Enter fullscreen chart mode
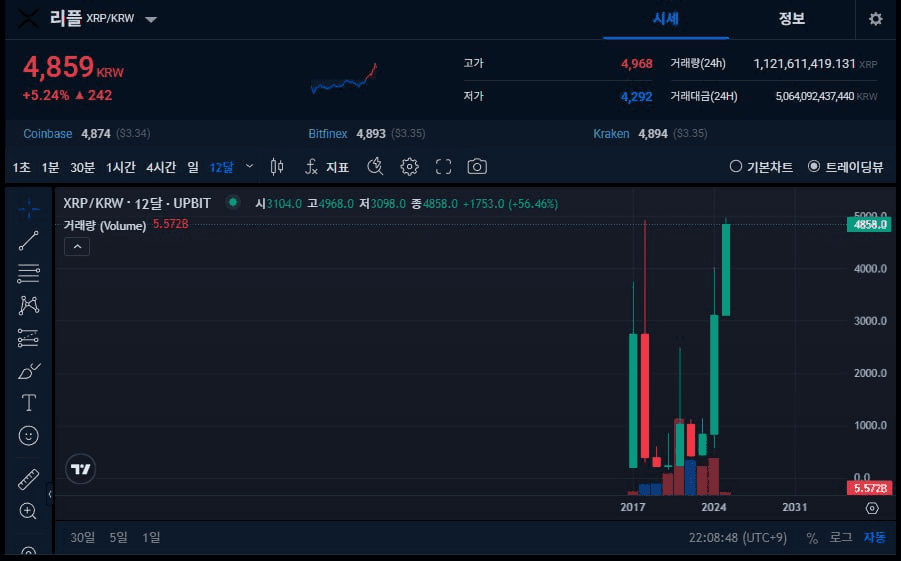Viewport: 901px width, 561px height. tap(443, 167)
